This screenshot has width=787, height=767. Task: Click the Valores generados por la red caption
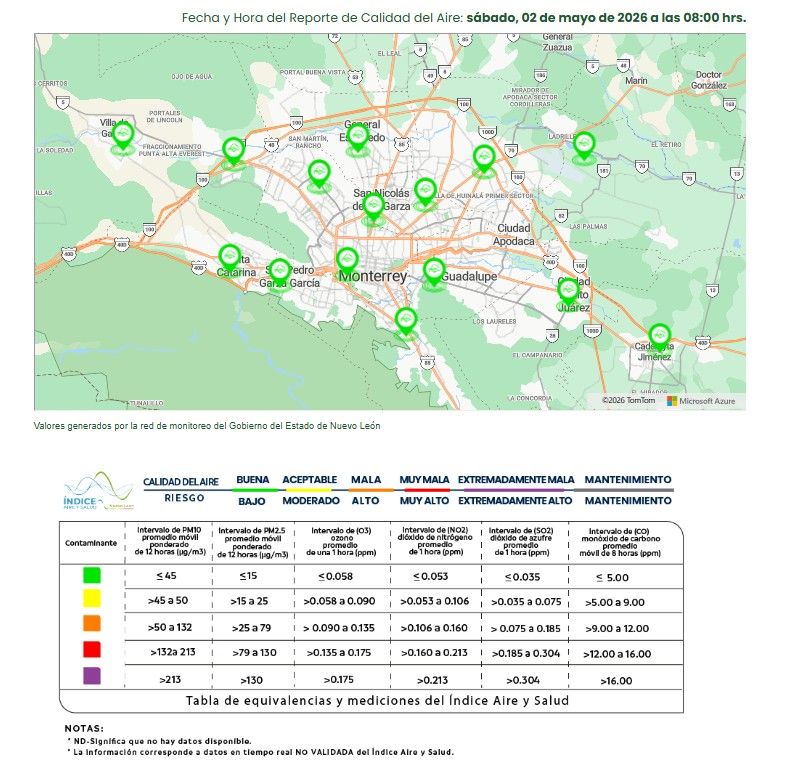pyautogui.click(x=207, y=426)
